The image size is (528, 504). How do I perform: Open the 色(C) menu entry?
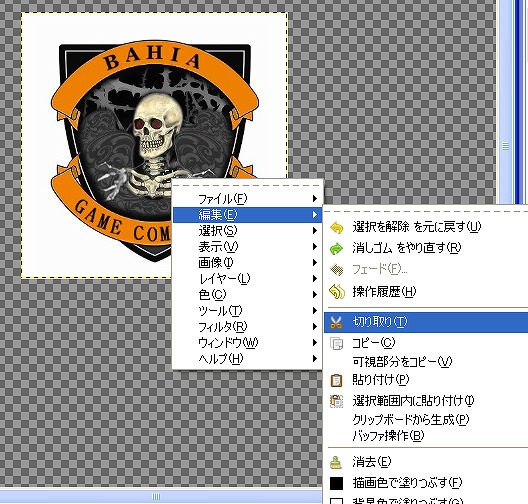pos(247,295)
